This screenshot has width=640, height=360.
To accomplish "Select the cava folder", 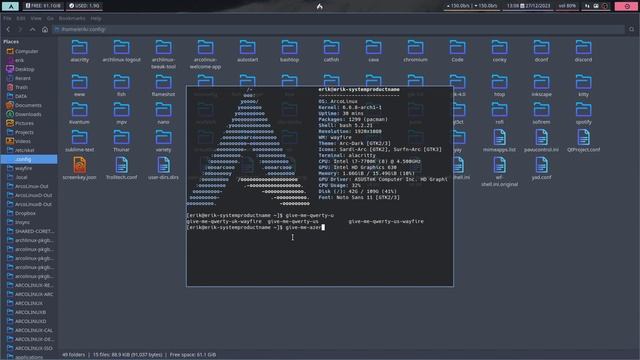I will point(373,51).
